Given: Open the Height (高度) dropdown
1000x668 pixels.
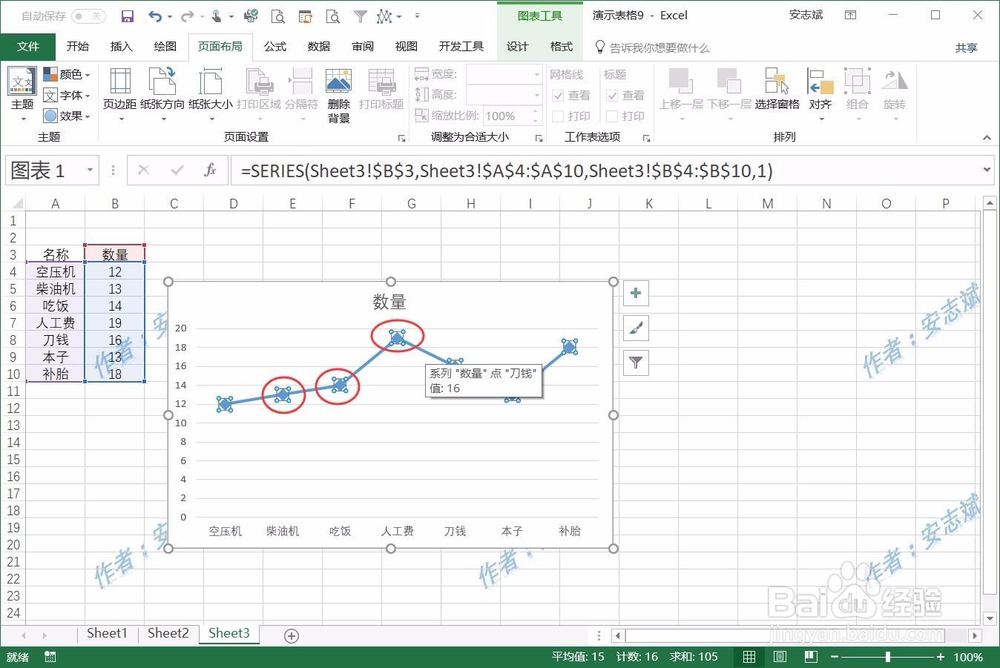Looking at the screenshot, I should pyautogui.click(x=536, y=95).
